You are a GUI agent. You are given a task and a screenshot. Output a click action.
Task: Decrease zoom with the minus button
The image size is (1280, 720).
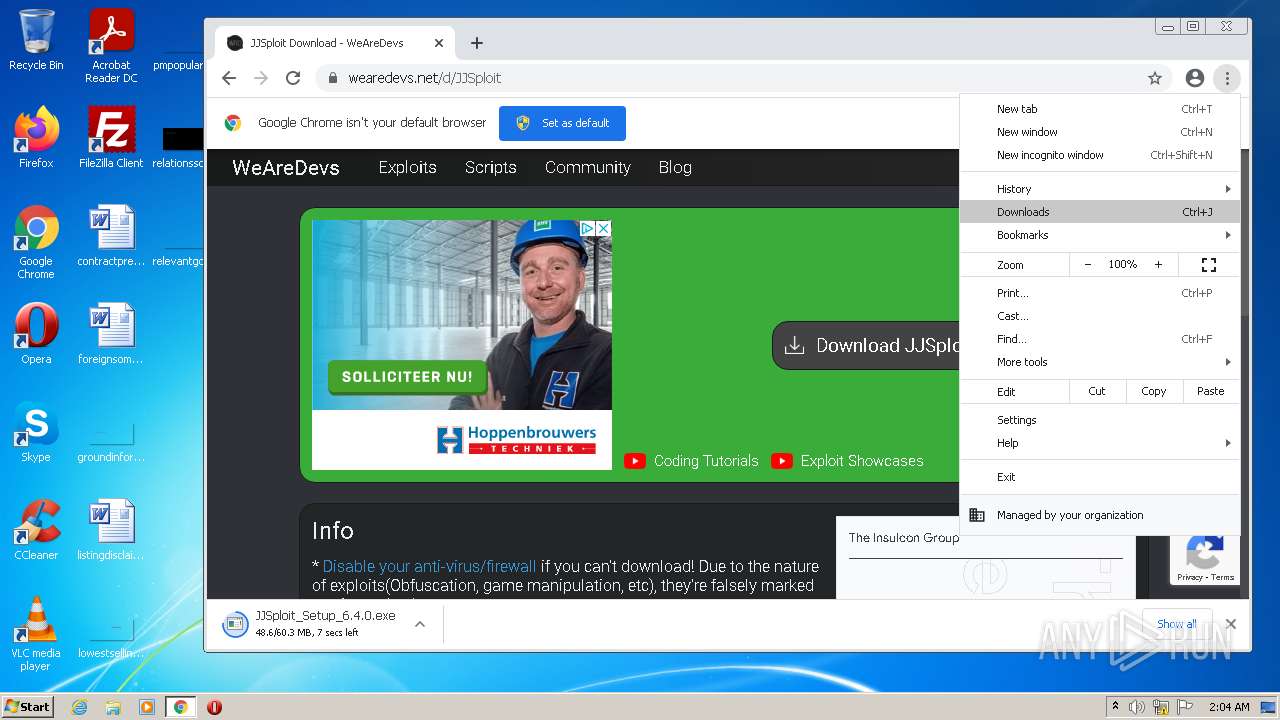pos(1088,265)
